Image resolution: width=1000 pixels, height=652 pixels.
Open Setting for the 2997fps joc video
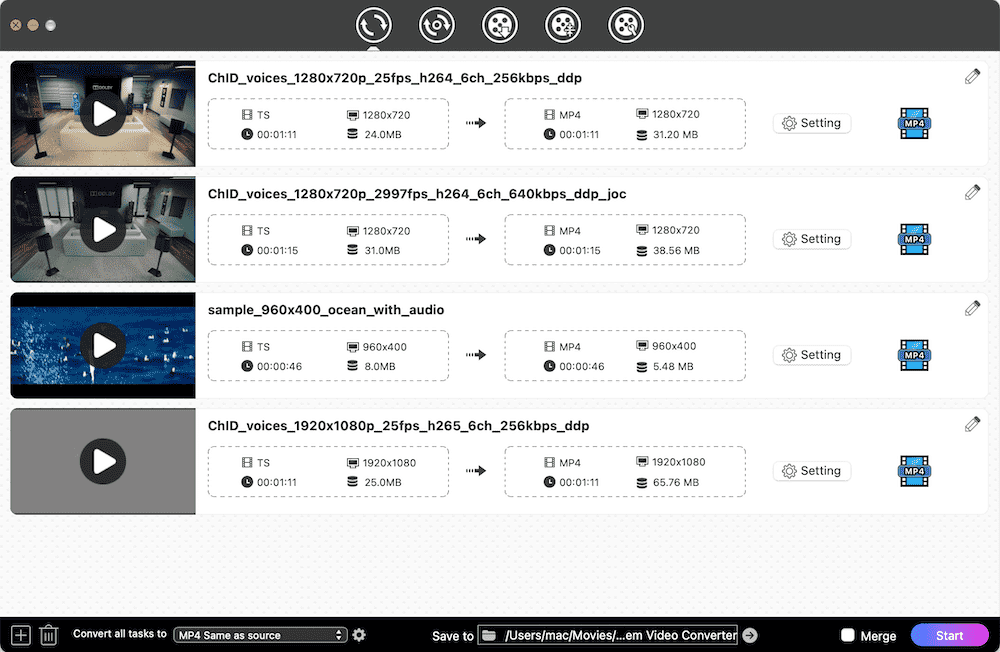tap(812, 239)
